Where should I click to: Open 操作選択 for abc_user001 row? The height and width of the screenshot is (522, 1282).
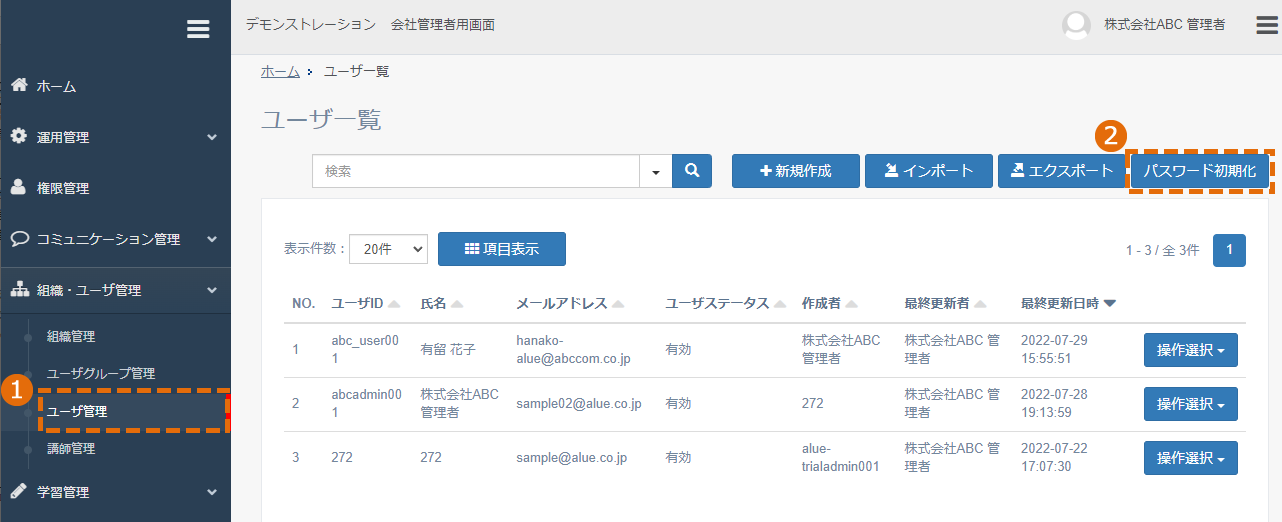(1191, 350)
